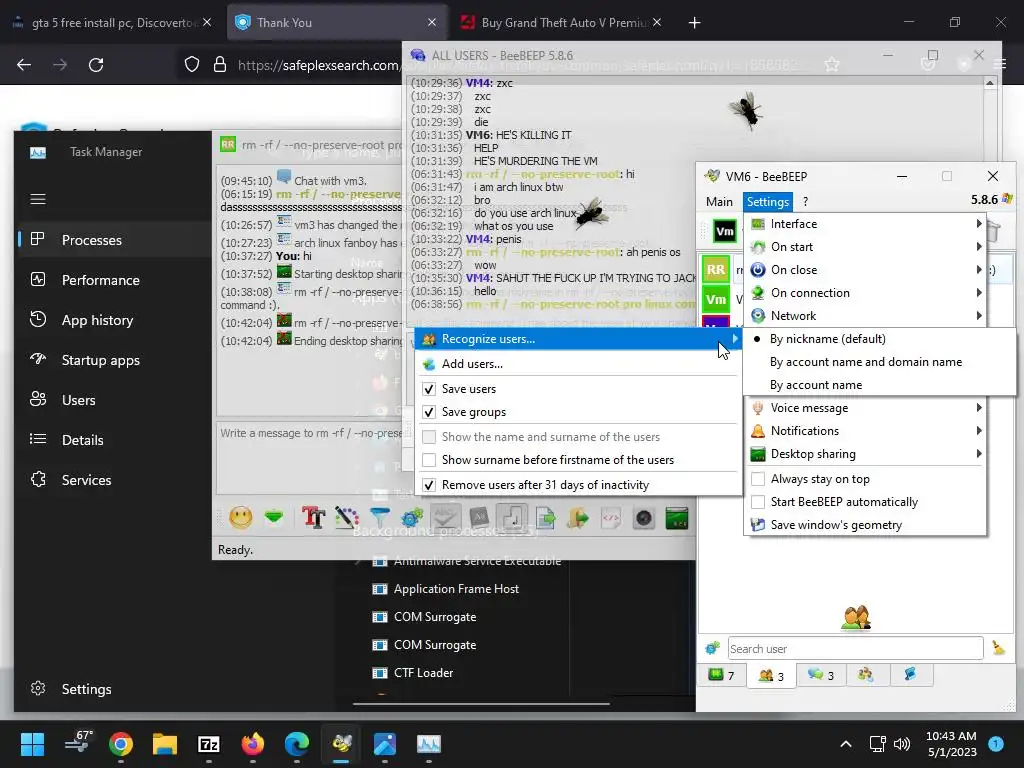
Task: Reload the page in the browser
Action: [96, 65]
